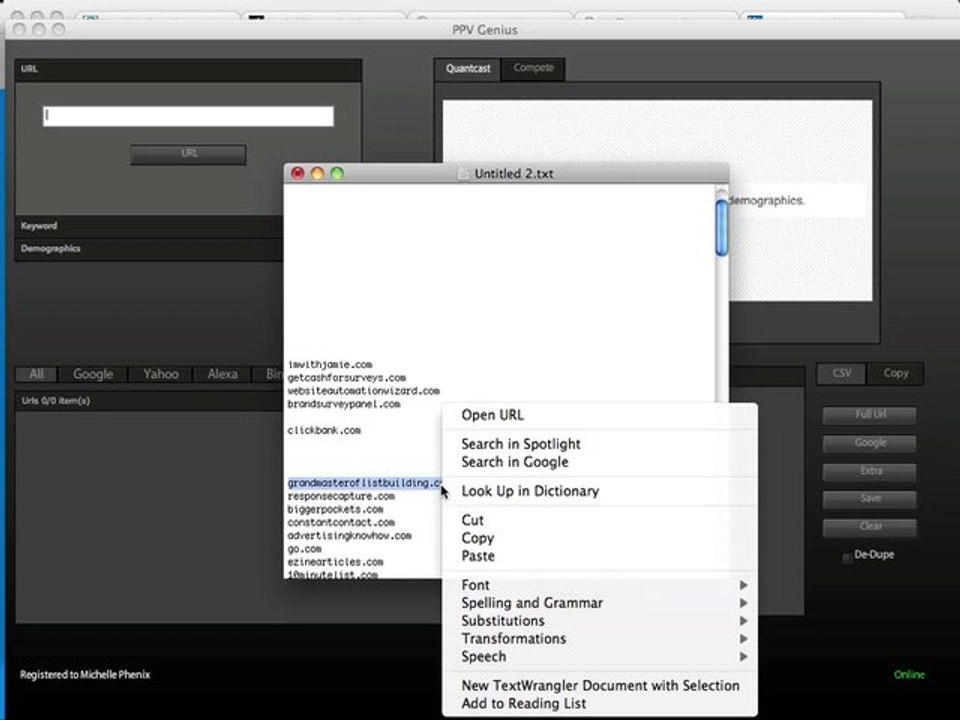
Task: Click the CSV export button
Action: (841, 373)
